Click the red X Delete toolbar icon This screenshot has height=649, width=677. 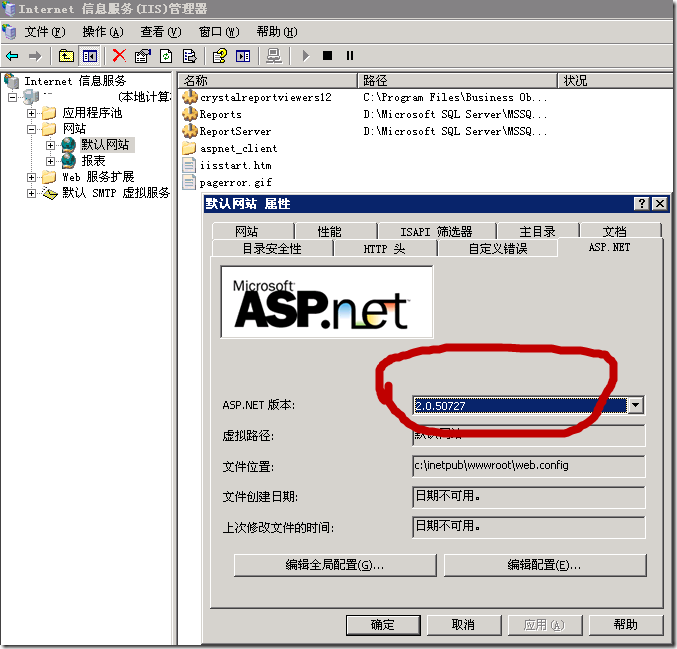119,56
